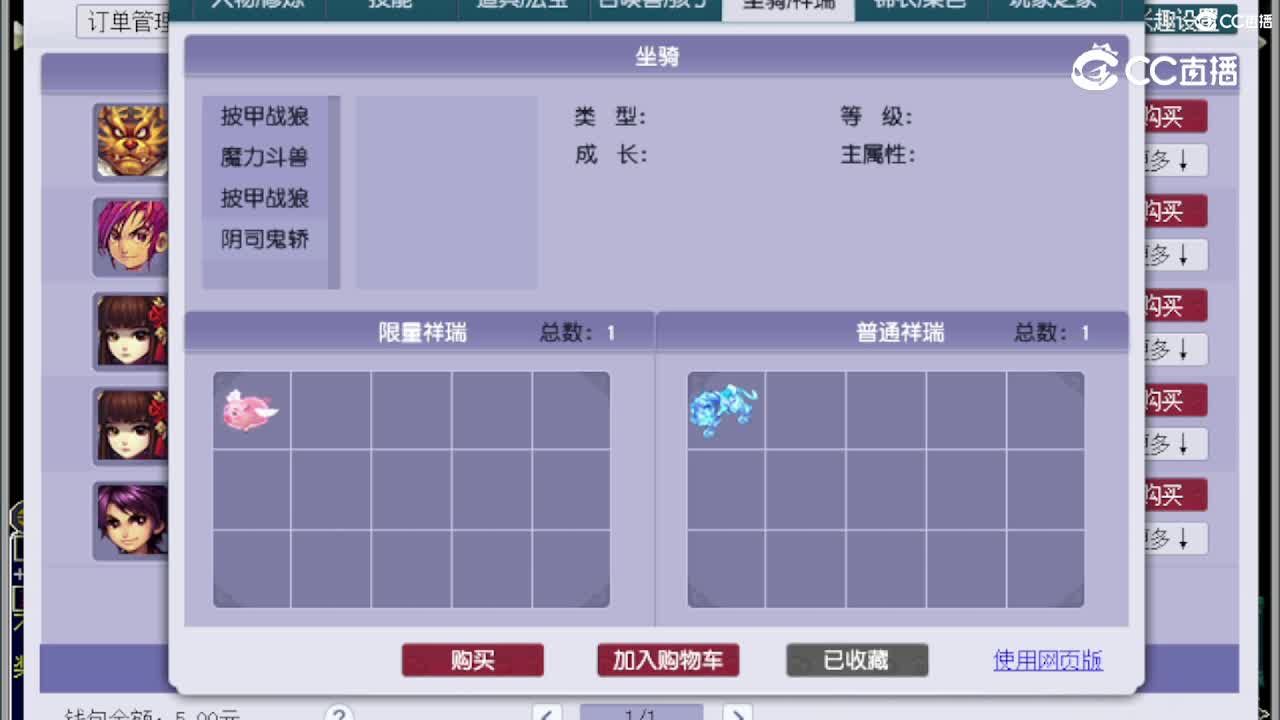This screenshot has height=720, width=1280.
Task: Switch to the 锦衣染色 tab
Action: tap(919, 4)
